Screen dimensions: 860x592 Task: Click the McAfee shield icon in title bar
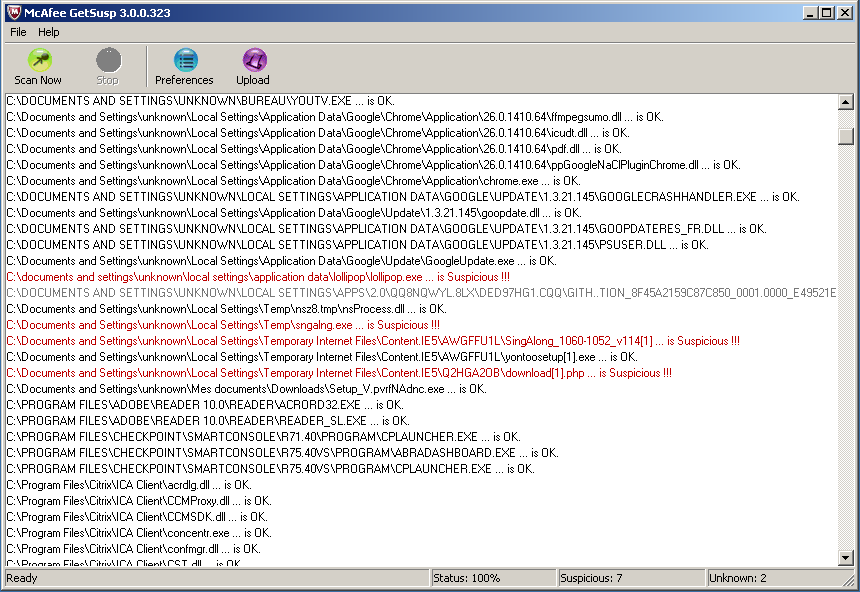(12, 12)
